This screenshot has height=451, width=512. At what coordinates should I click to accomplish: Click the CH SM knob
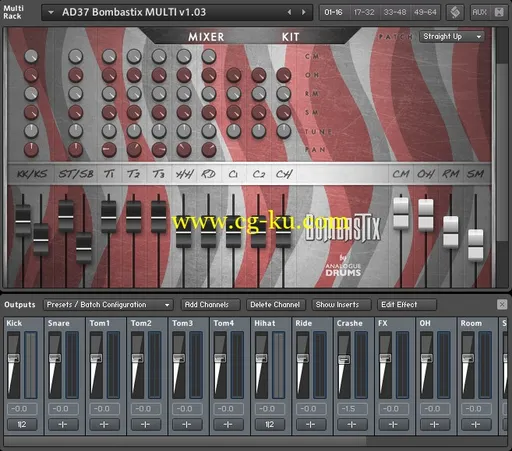click(284, 113)
